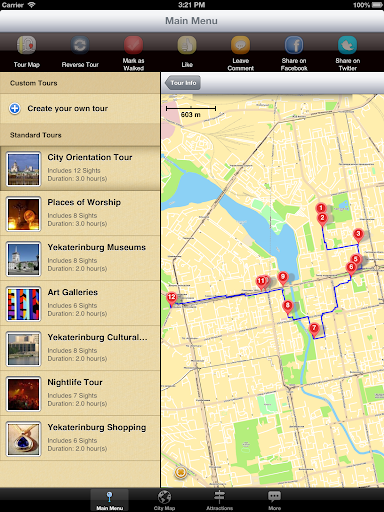The width and height of the screenshot is (384, 512).
Task: Tap the Reverse Tour icon
Action: [80, 45]
